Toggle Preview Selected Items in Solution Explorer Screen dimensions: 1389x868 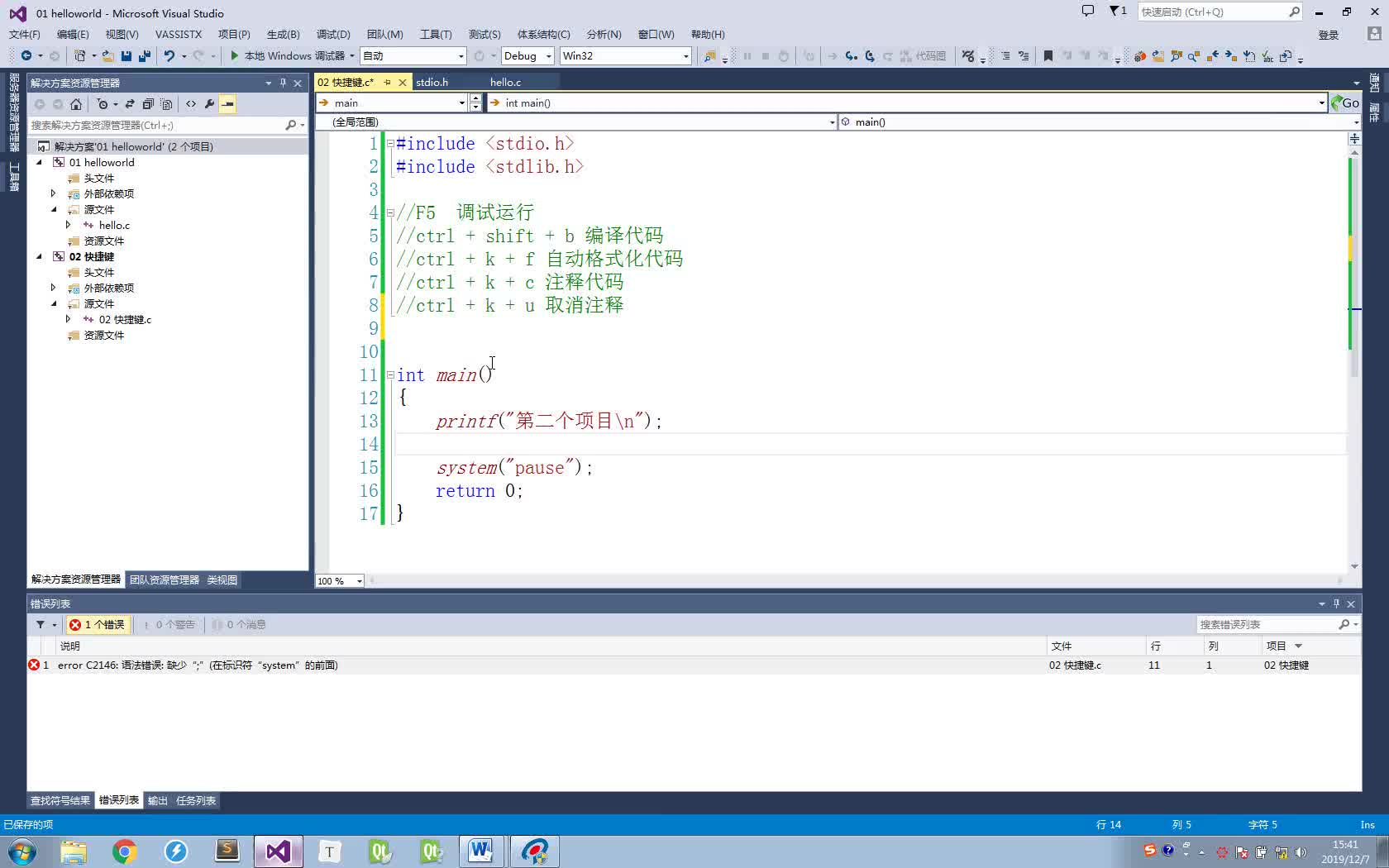point(227,103)
